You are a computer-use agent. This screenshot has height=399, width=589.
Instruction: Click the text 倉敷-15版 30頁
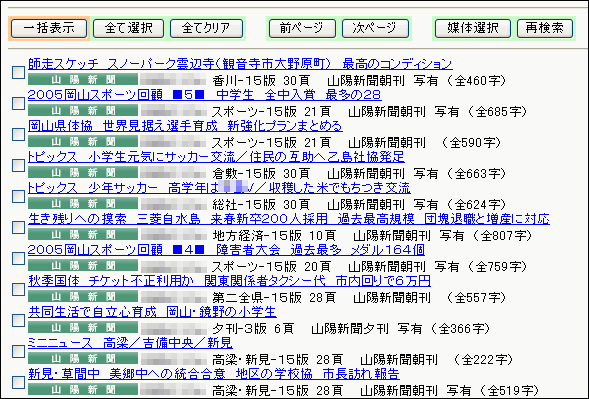pyautogui.click(x=261, y=174)
